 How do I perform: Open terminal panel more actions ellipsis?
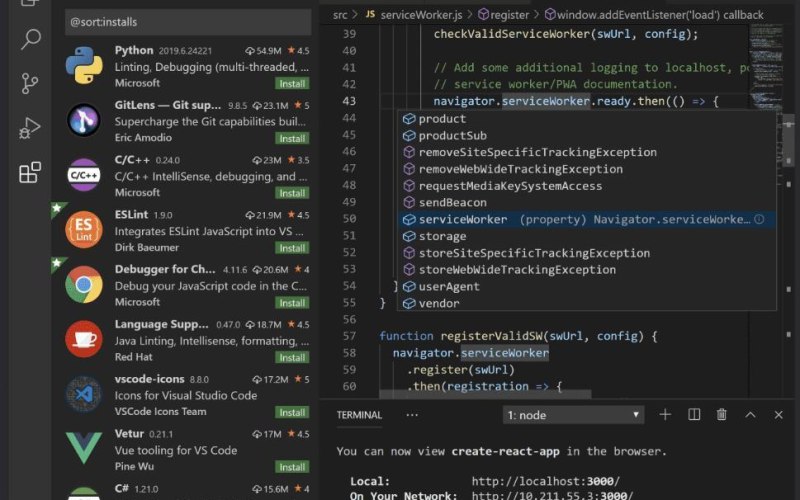pyautogui.click(x=412, y=415)
